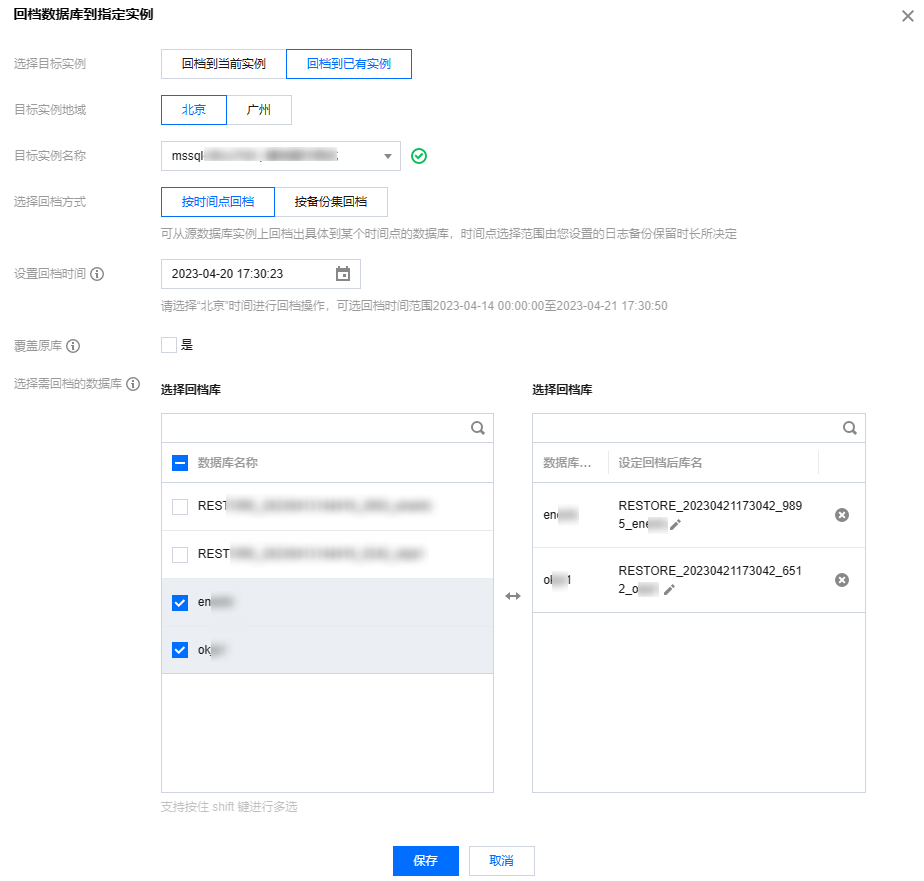
Task: Click search icon in left database list
Action: (x=478, y=428)
